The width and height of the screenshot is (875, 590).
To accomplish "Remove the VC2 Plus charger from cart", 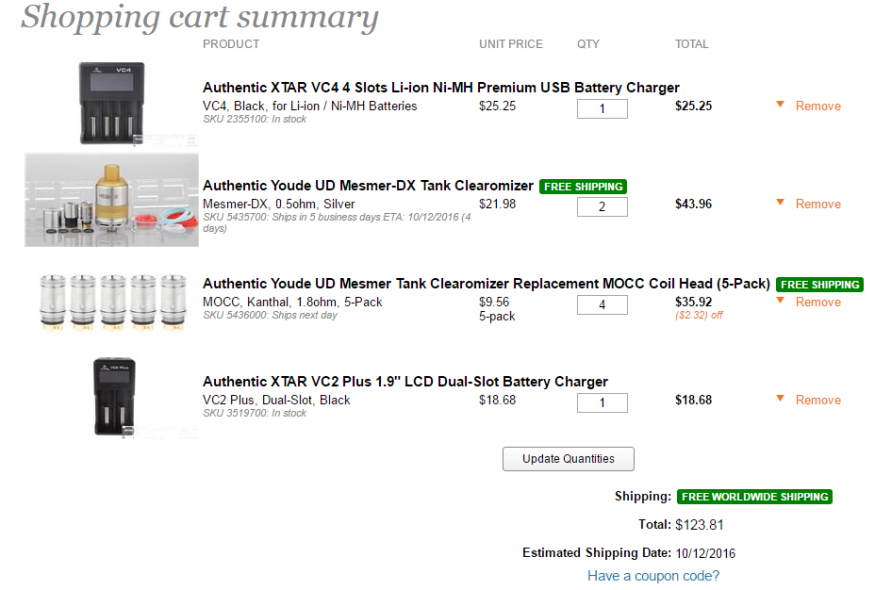I will click(x=818, y=400).
